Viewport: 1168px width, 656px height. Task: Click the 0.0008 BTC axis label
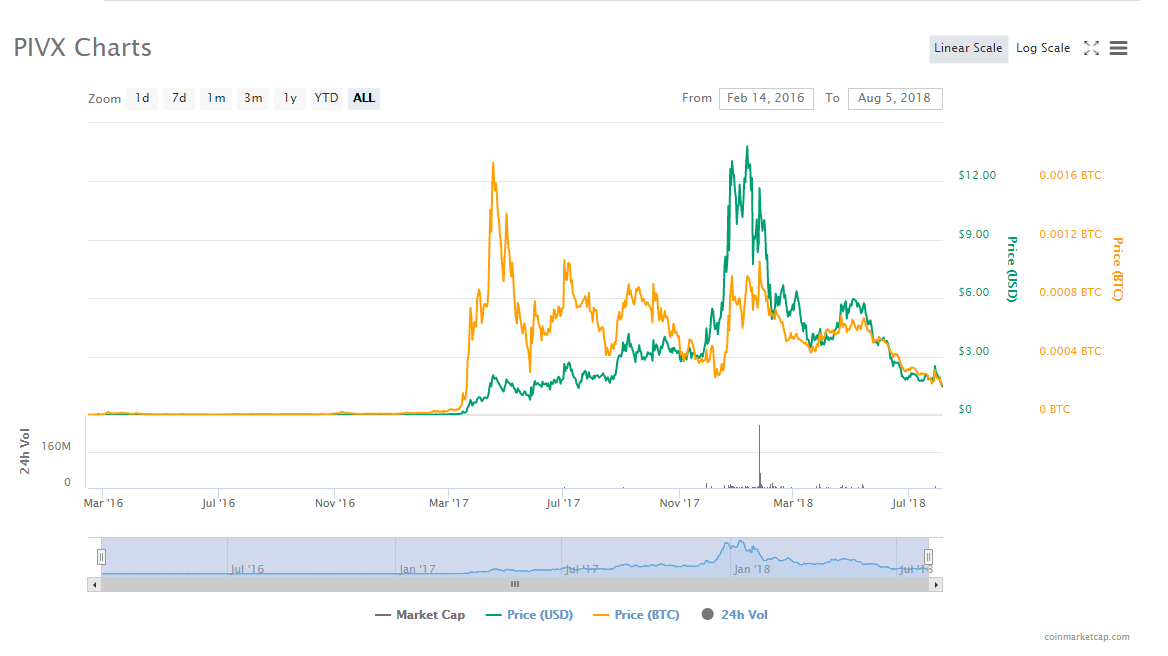coord(1070,293)
